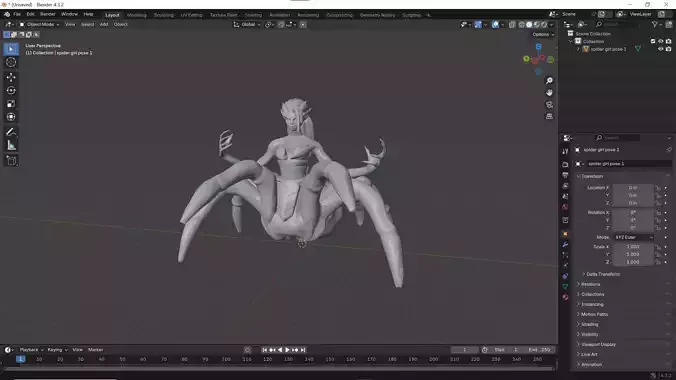Viewport: 676px width, 380px height.
Task: Open the Material properties tab
Action: [565, 297]
